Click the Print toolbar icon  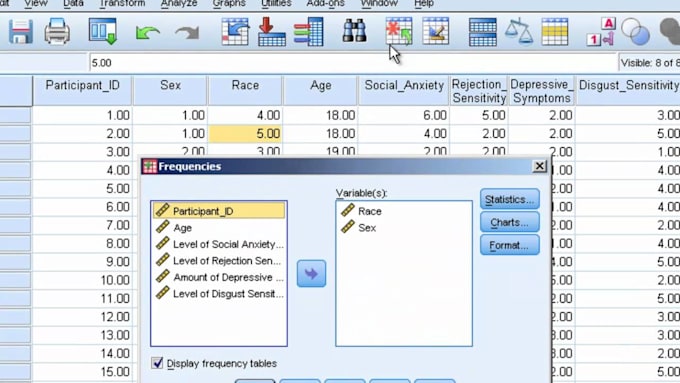click(57, 31)
